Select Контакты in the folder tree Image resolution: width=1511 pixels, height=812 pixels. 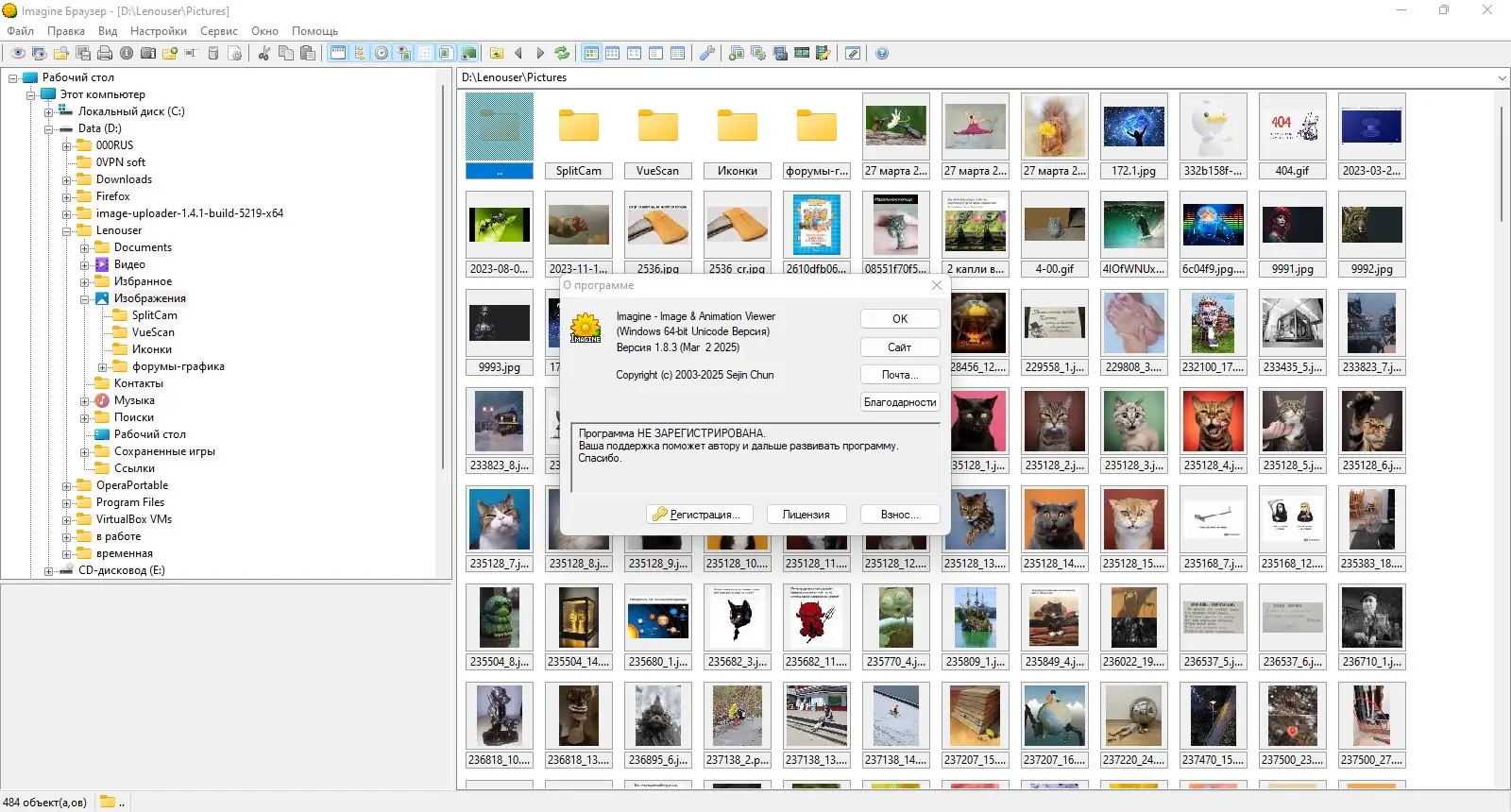(139, 384)
